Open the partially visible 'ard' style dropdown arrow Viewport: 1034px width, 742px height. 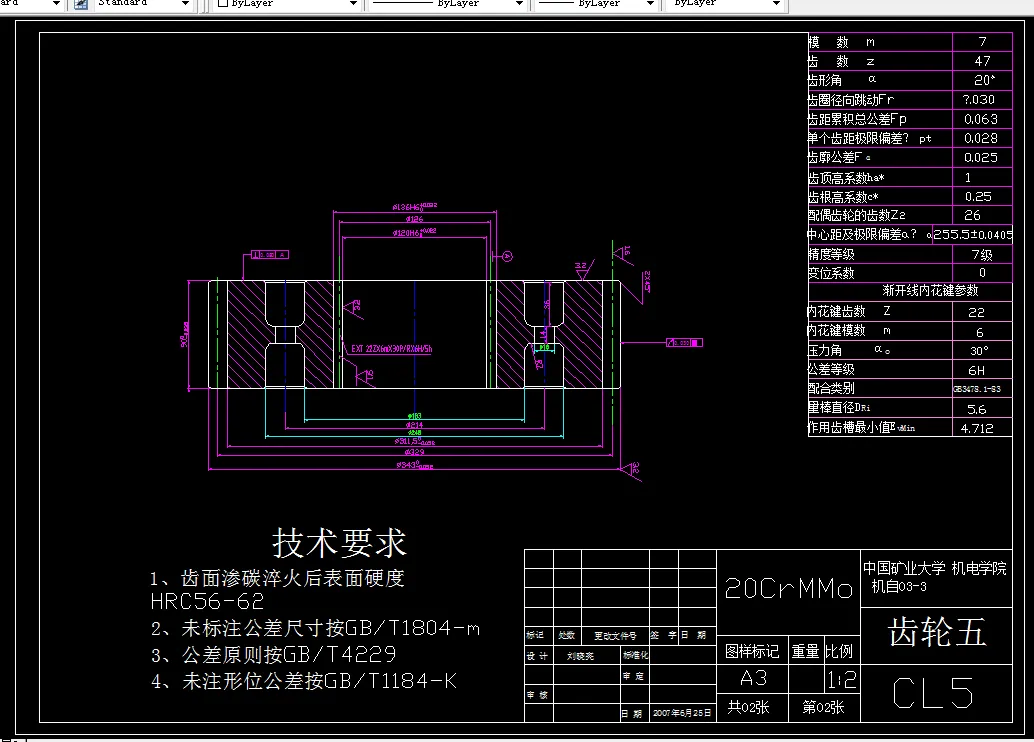(x=56, y=4)
